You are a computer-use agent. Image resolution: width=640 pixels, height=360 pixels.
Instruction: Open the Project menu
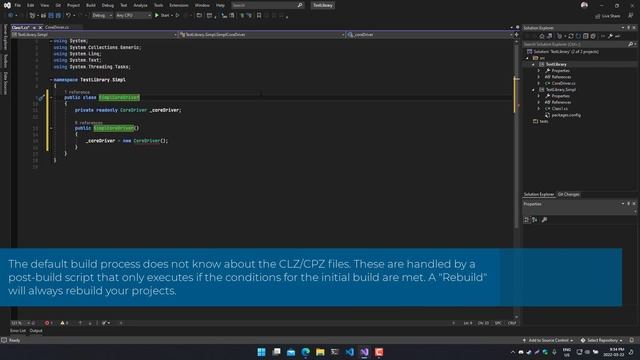(73, 5)
